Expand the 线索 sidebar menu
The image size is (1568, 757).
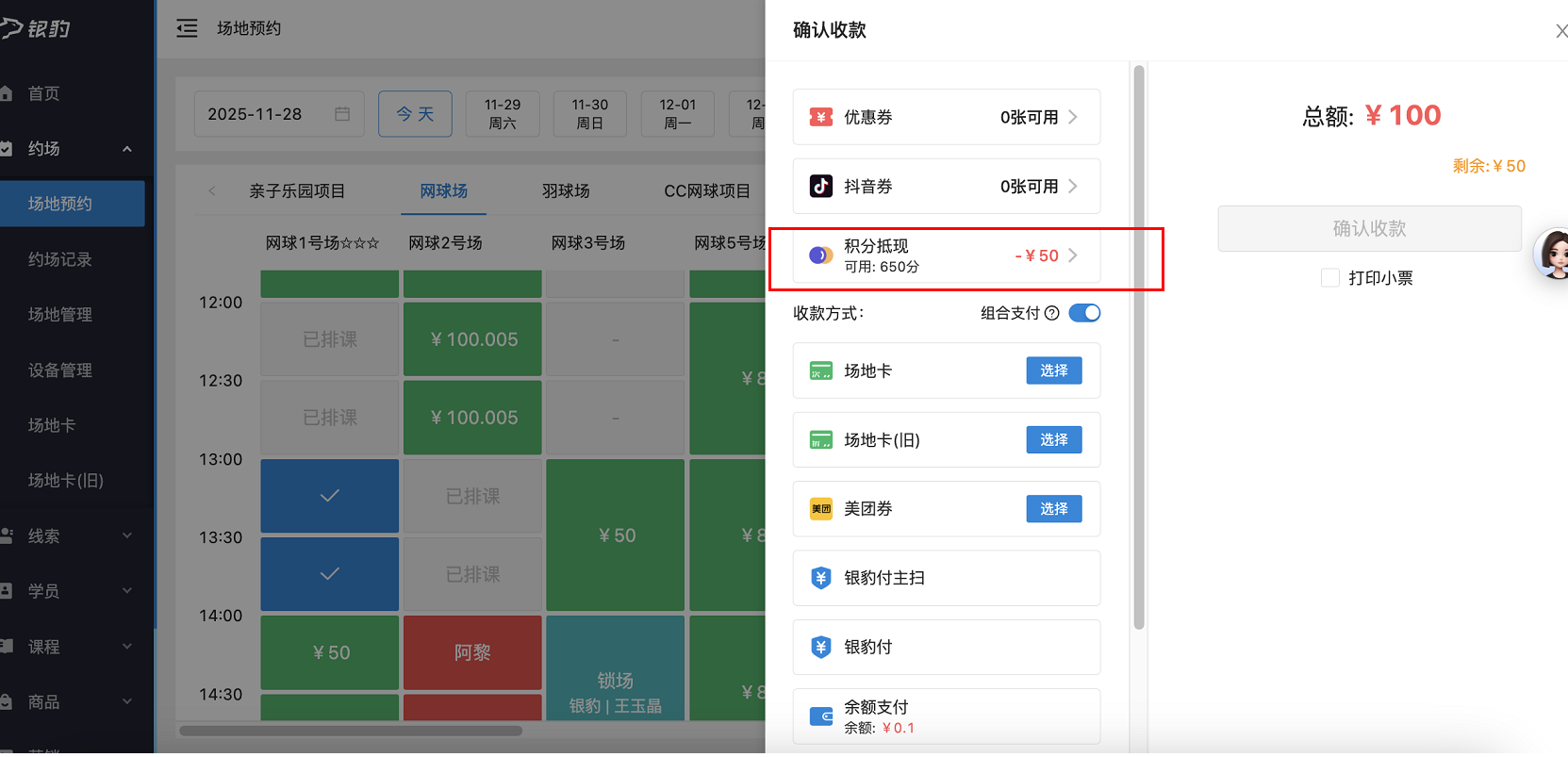point(127,535)
